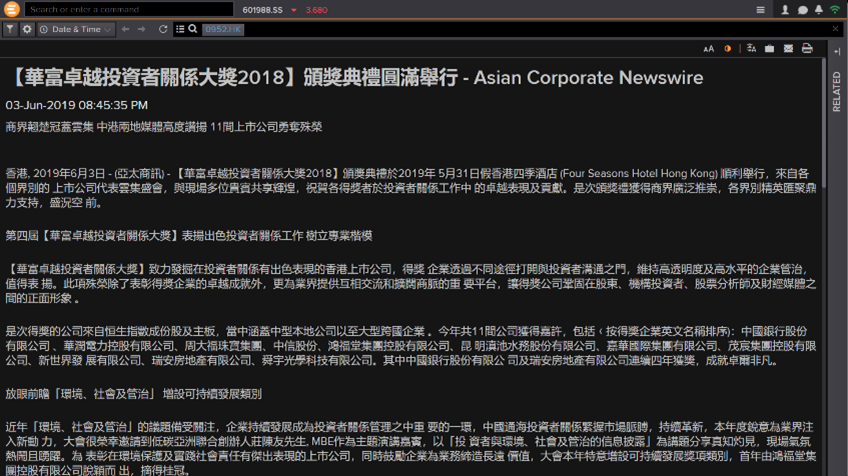Screen dimensions: 848x476
Task: Change the text size with the AA icon
Action: 708,49
